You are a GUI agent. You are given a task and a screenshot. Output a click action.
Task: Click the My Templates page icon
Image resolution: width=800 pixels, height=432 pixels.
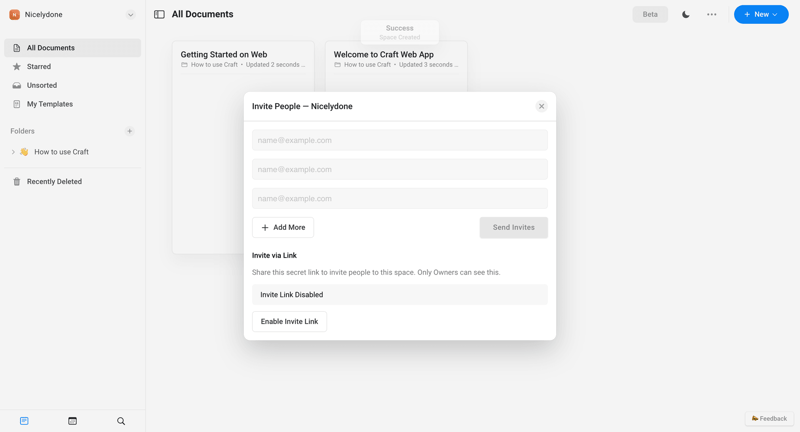click(17, 104)
